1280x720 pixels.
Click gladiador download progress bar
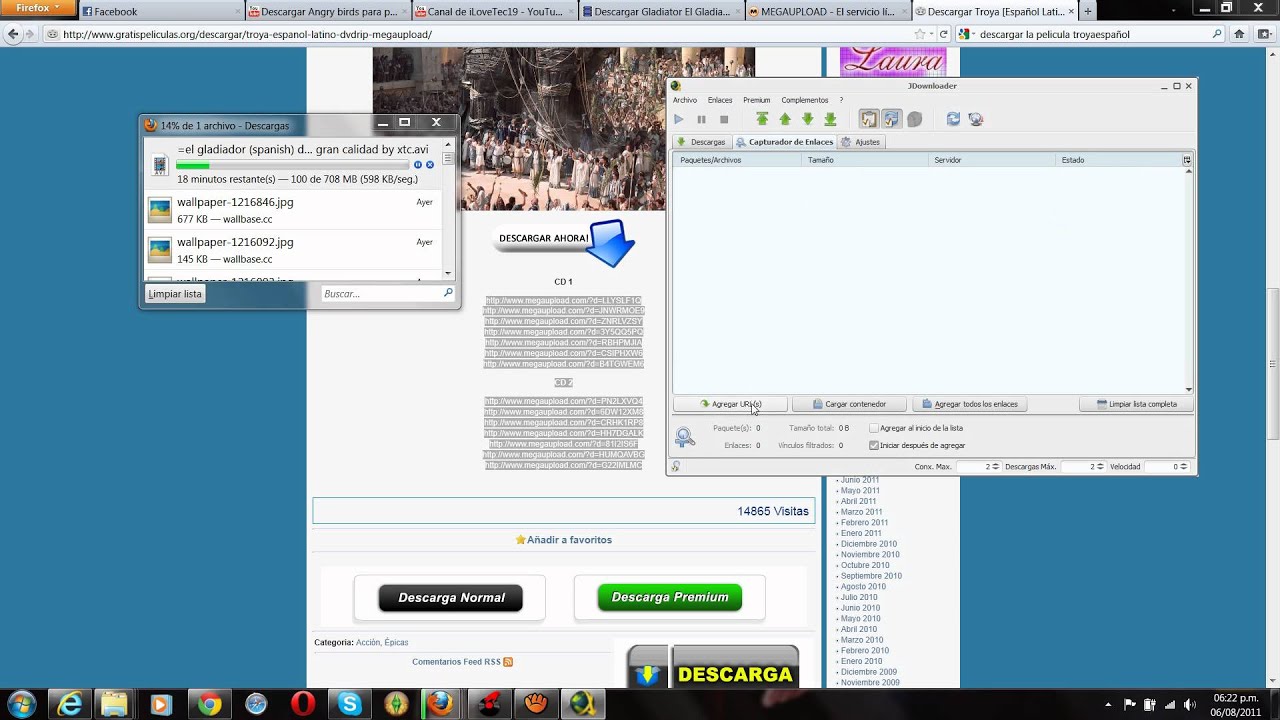pos(292,165)
